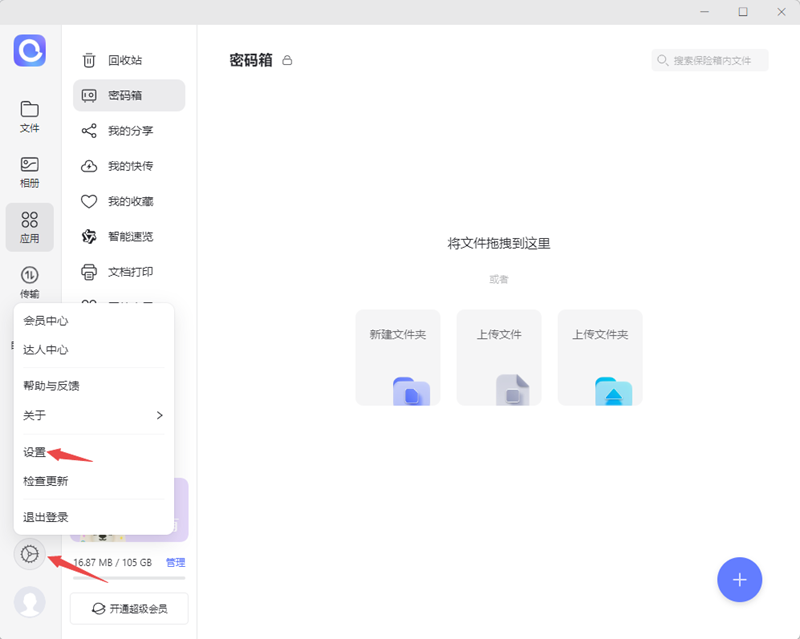Open the 文件 section in the left rail

pos(29,117)
